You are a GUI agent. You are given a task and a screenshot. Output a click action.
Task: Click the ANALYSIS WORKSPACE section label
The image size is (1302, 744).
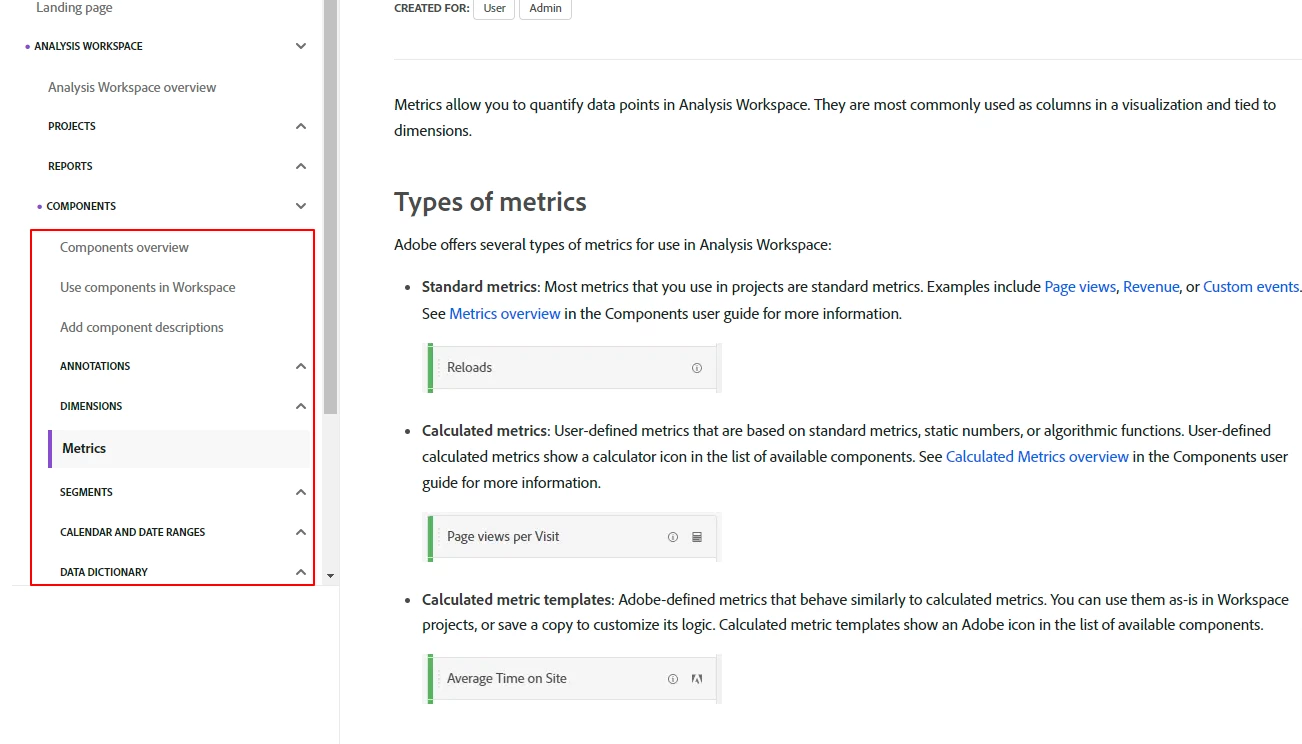(88, 46)
